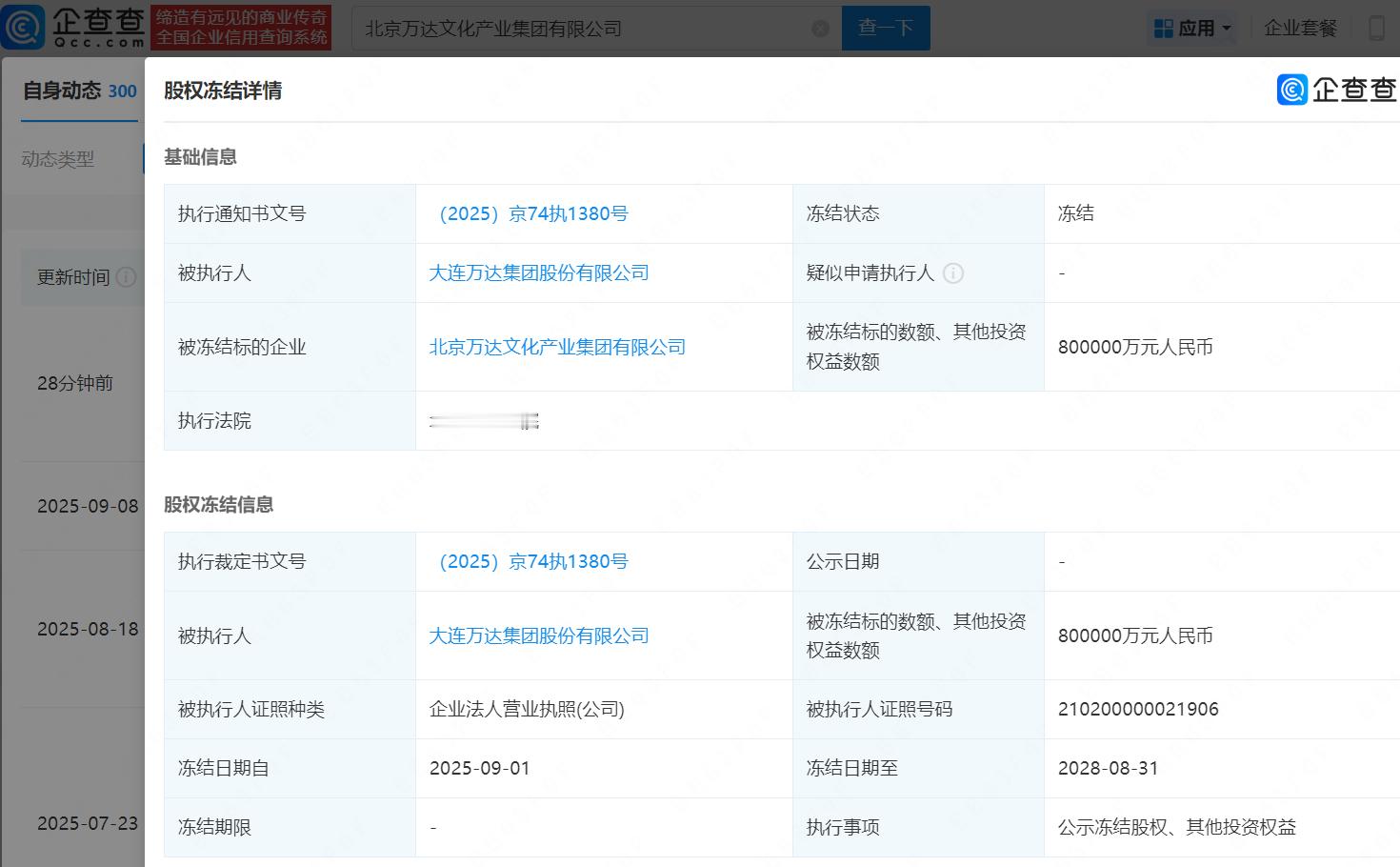Click the 应用 grid icon
This screenshot has width=1400, height=867.
(x=1163, y=29)
